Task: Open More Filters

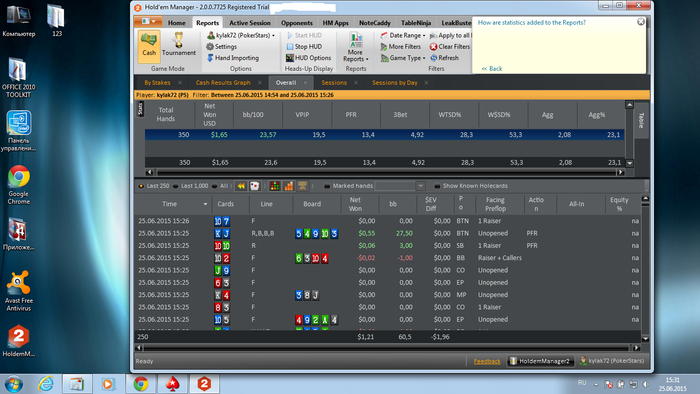Action: tap(400, 46)
